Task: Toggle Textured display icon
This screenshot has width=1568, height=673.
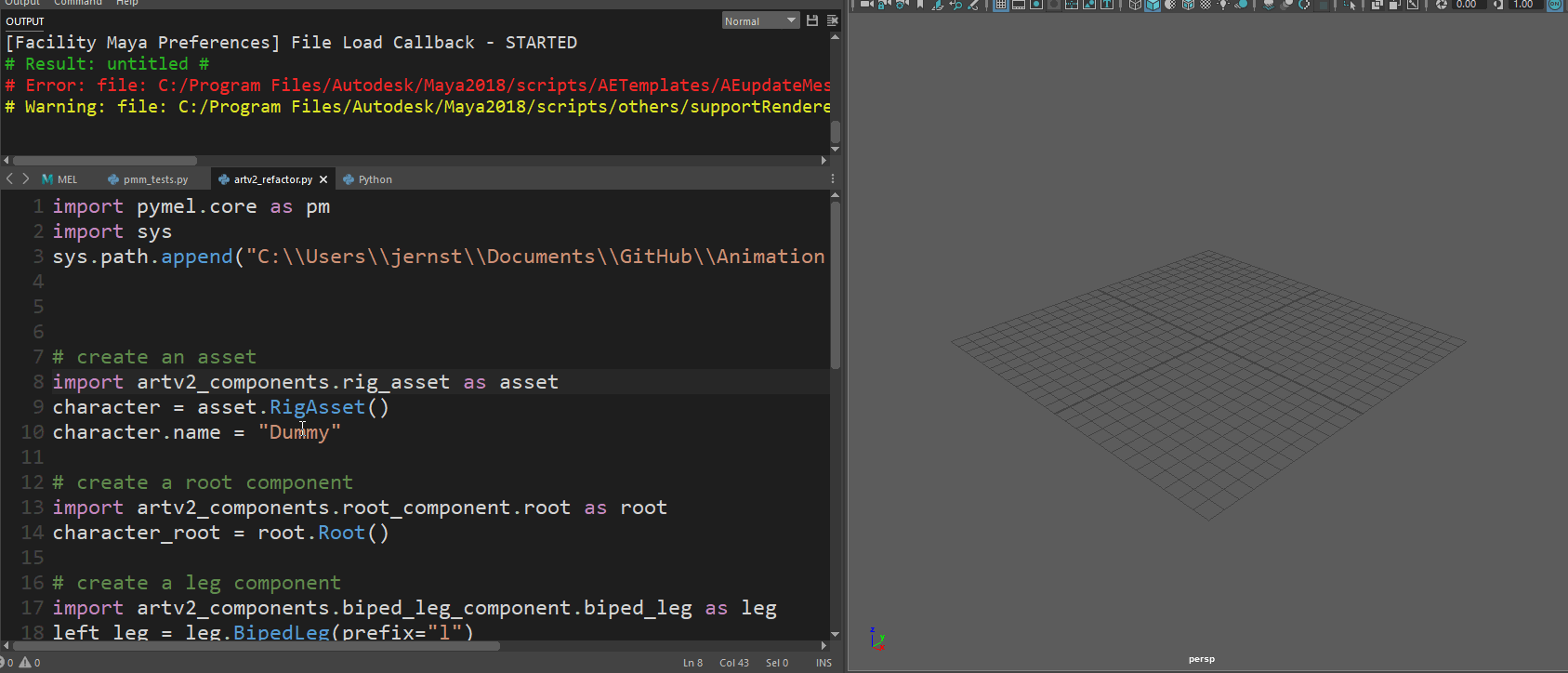Action: (1206, 5)
